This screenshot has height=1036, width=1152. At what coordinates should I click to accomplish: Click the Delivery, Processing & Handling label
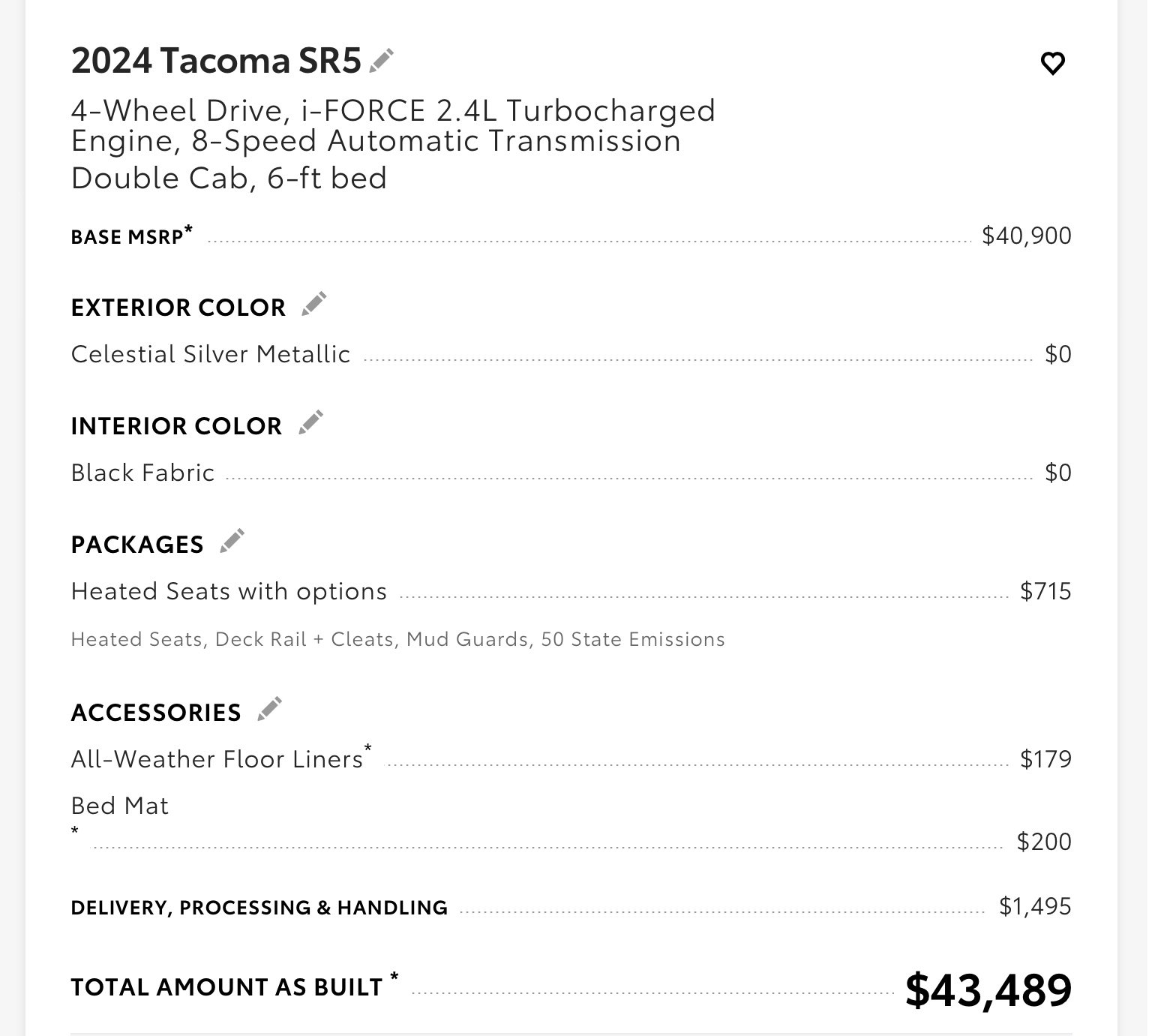(x=259, y=908)
